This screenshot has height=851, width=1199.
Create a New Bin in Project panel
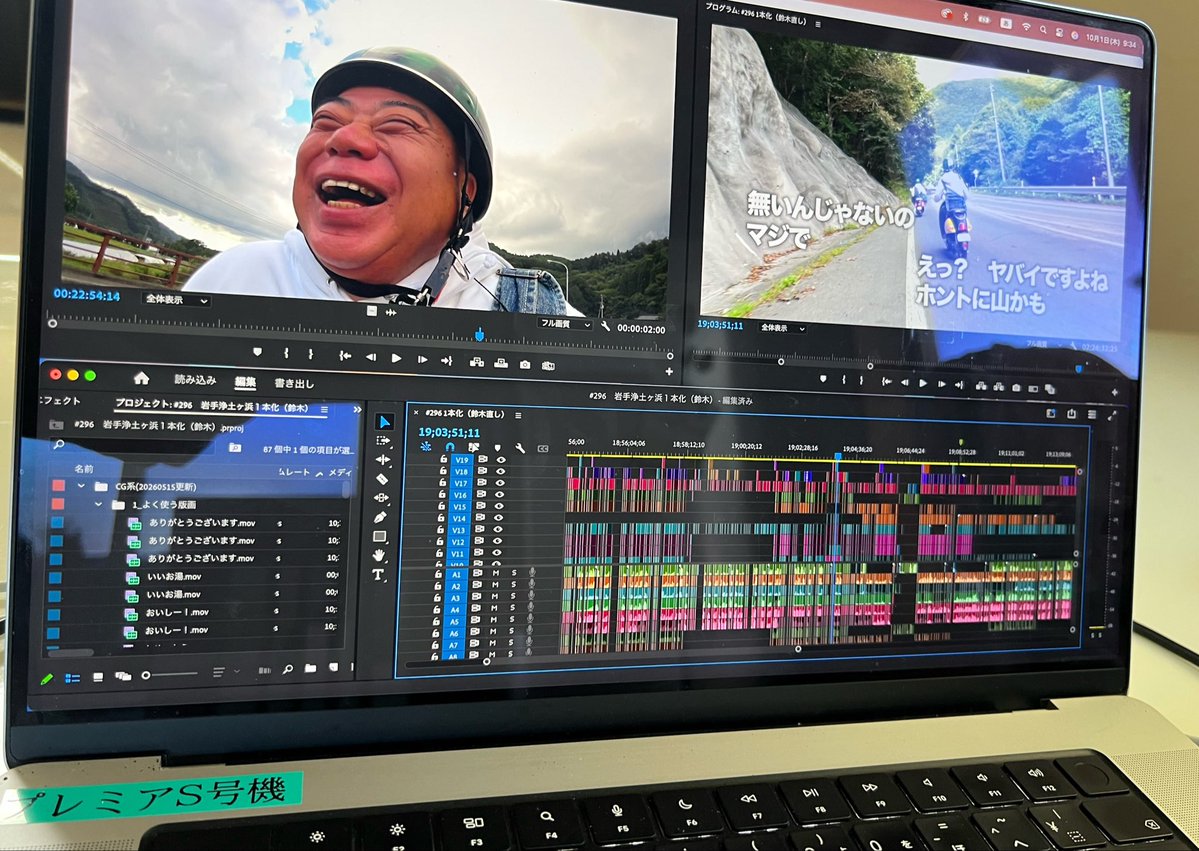pos(310,668)
